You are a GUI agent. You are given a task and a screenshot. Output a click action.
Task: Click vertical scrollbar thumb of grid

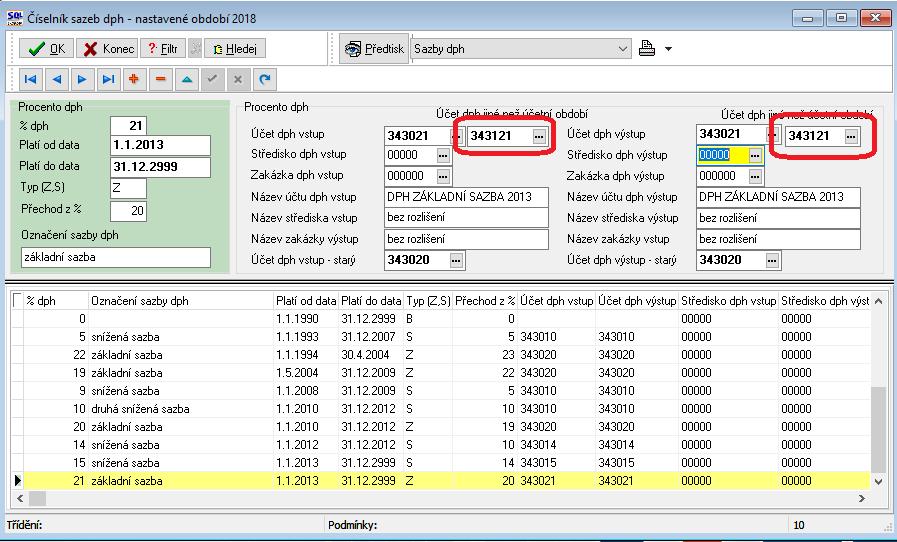(878, 429)
